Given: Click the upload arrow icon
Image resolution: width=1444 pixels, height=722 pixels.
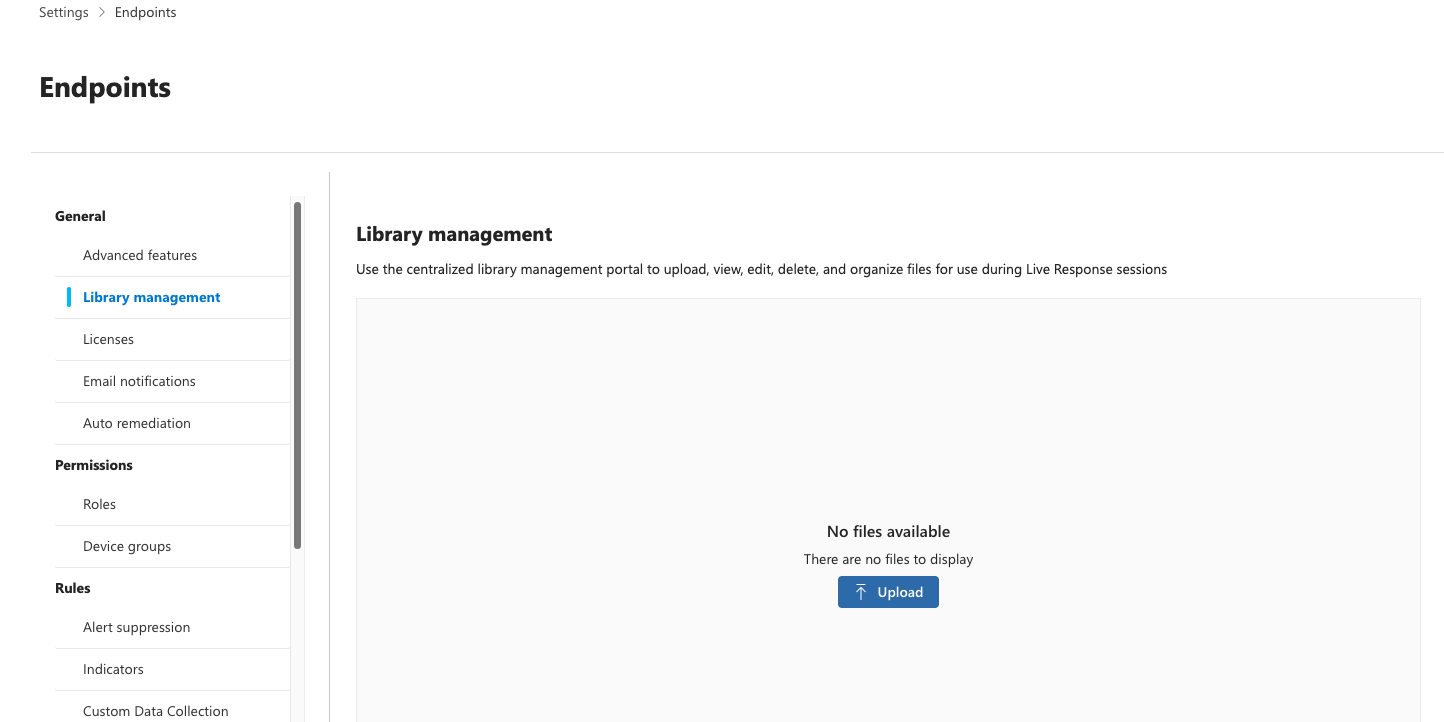Looking at the screenshot, I should point(861,592).
